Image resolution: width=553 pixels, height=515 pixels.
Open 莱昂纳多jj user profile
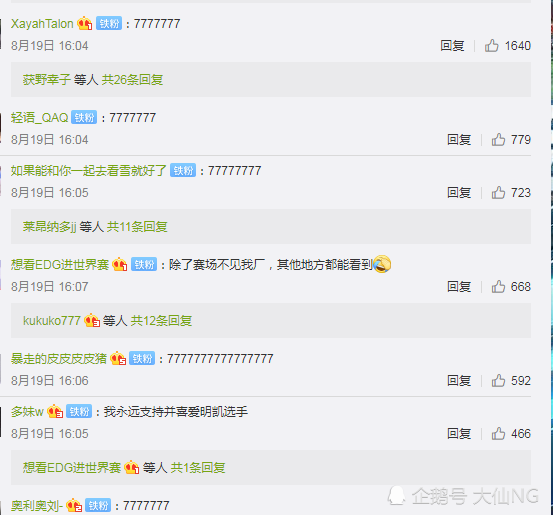(50, 226)
